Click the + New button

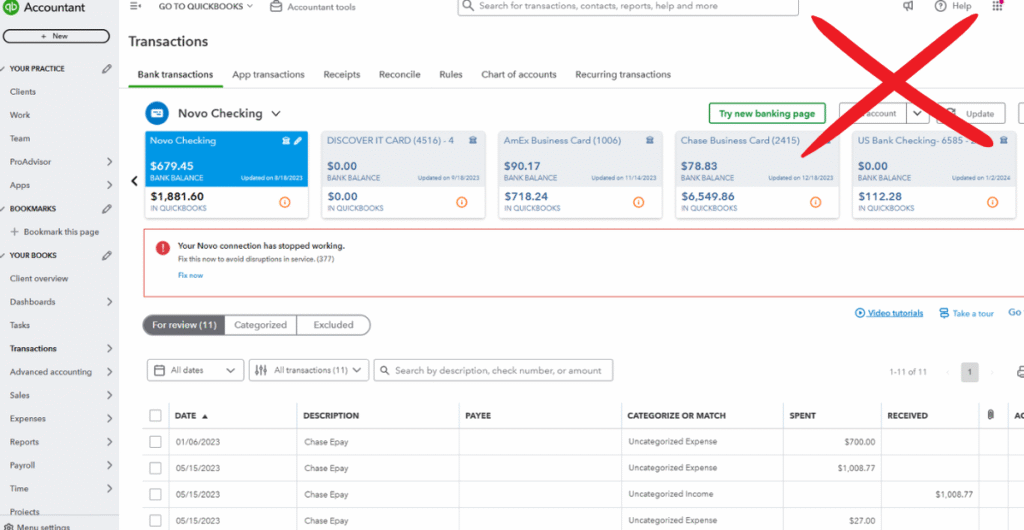tap(56, 37)
